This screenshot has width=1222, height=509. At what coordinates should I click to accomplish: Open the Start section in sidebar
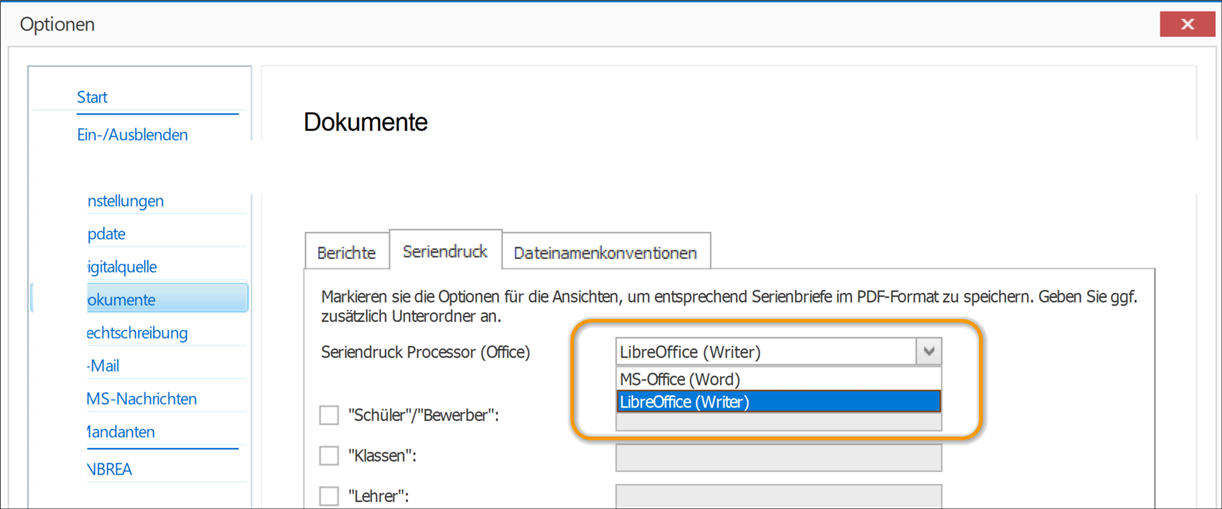[x=92, y=97]
